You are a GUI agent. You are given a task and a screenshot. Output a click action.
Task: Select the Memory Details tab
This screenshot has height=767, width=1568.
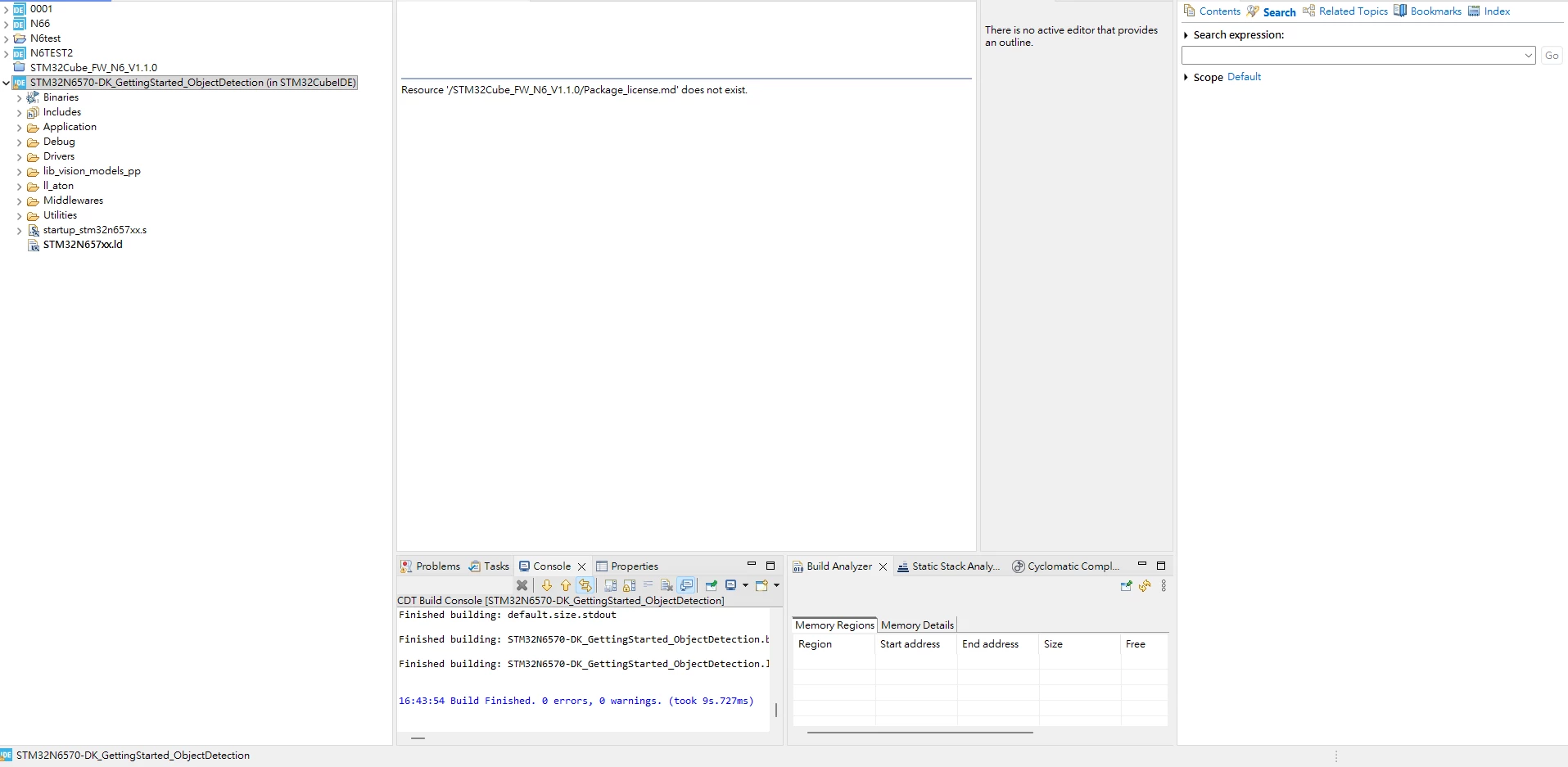click(917, 625)
